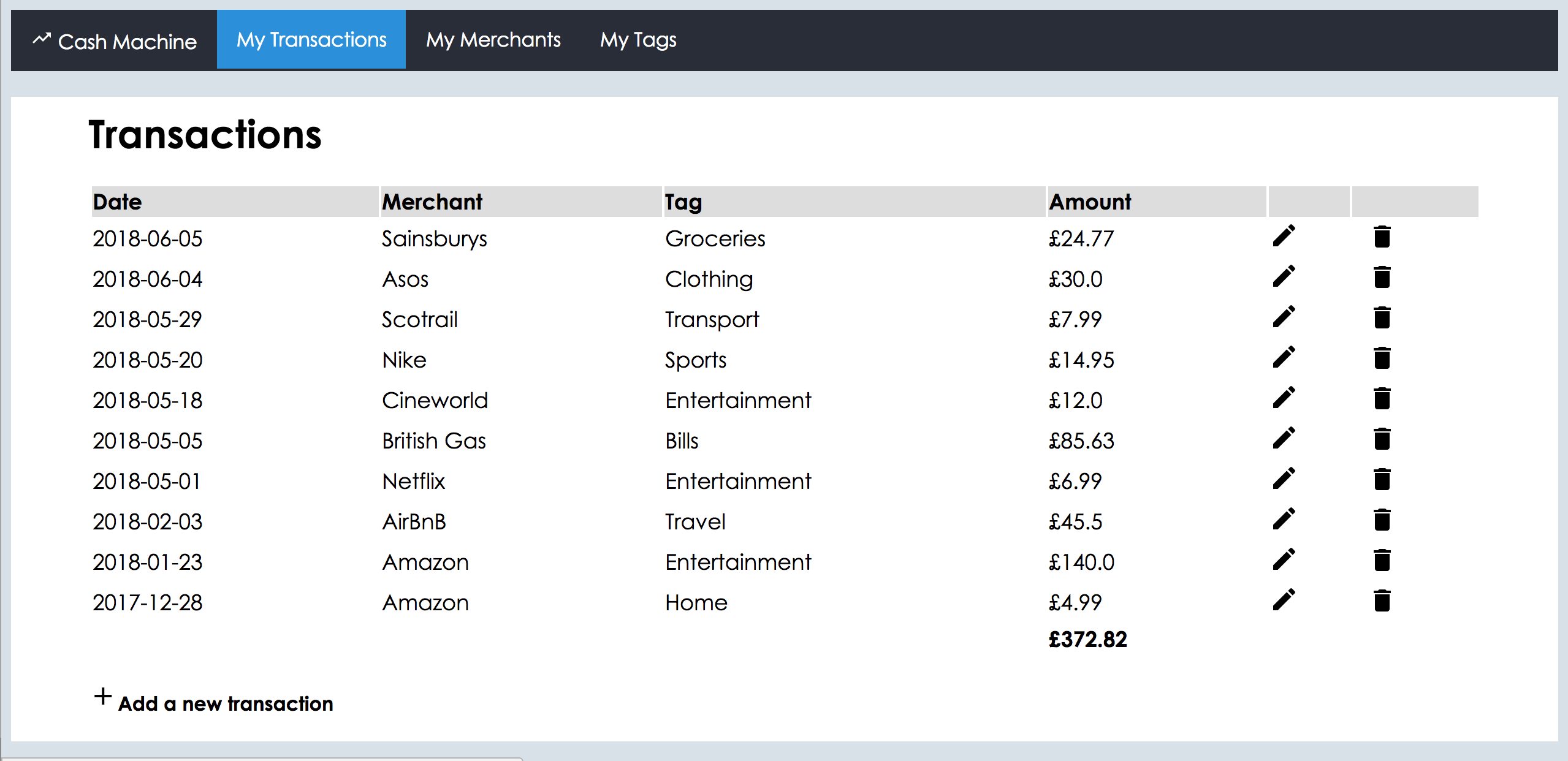1568x761 pixels.
Task: Edit the British Gas transaction
Action: pos(1284,438)
